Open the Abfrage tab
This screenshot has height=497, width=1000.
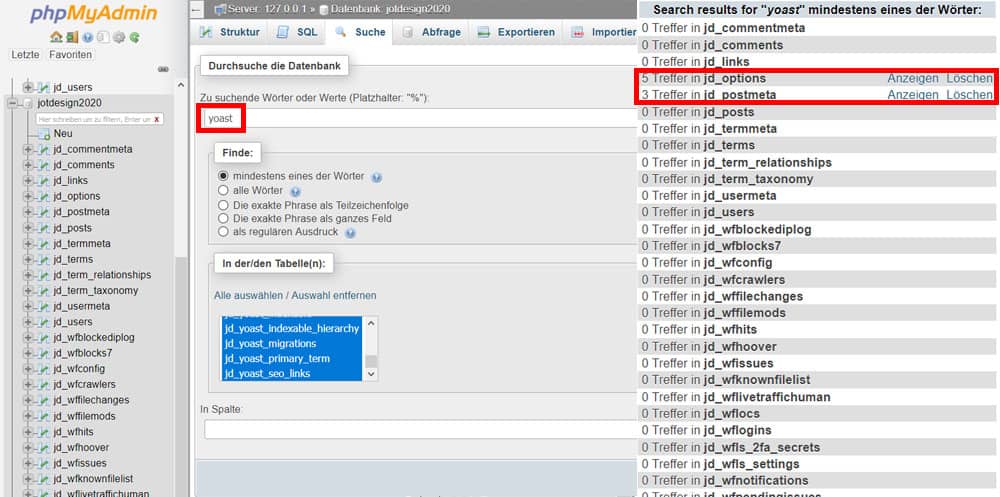click(x=432, y=32)
